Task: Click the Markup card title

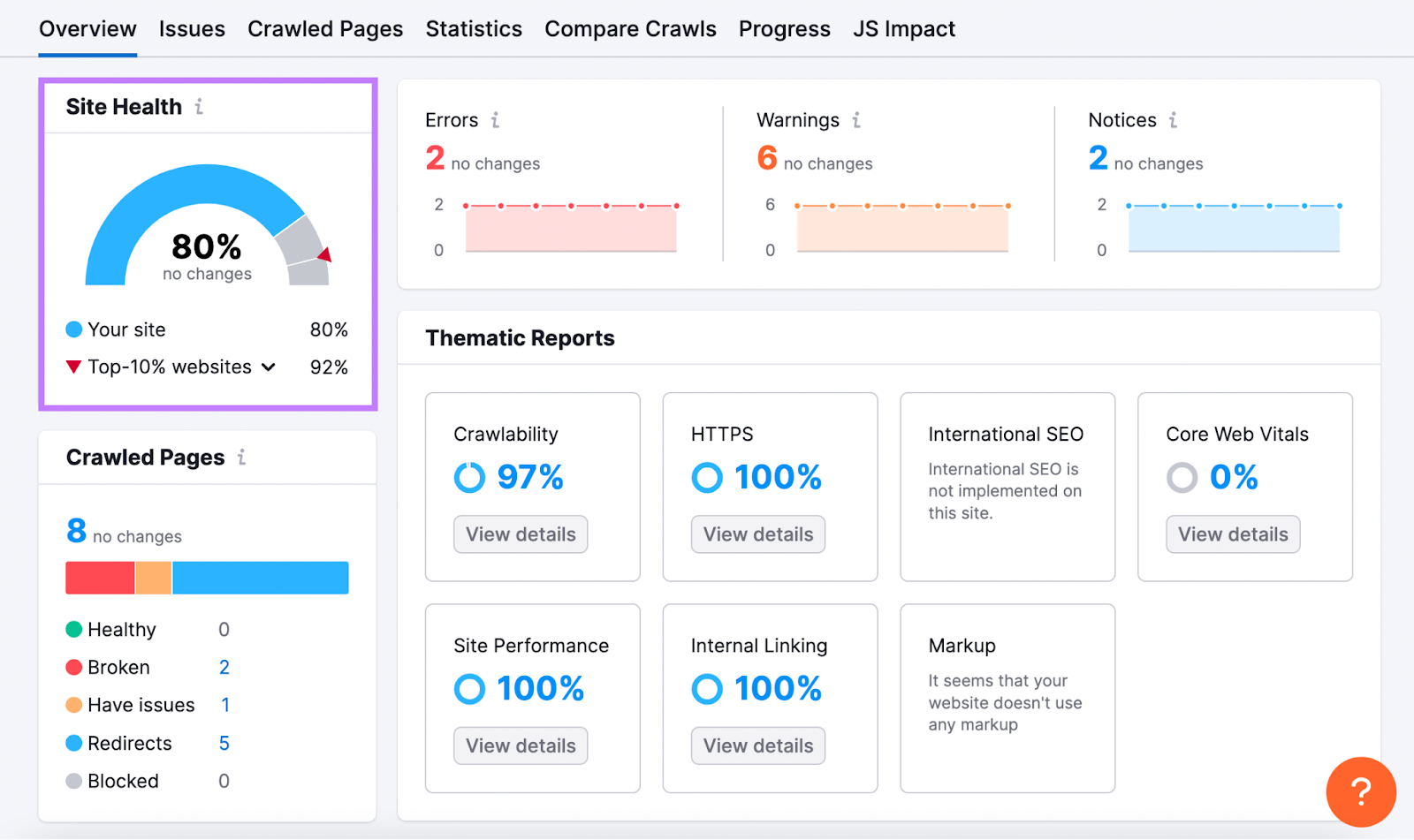Action: (962, 646)
